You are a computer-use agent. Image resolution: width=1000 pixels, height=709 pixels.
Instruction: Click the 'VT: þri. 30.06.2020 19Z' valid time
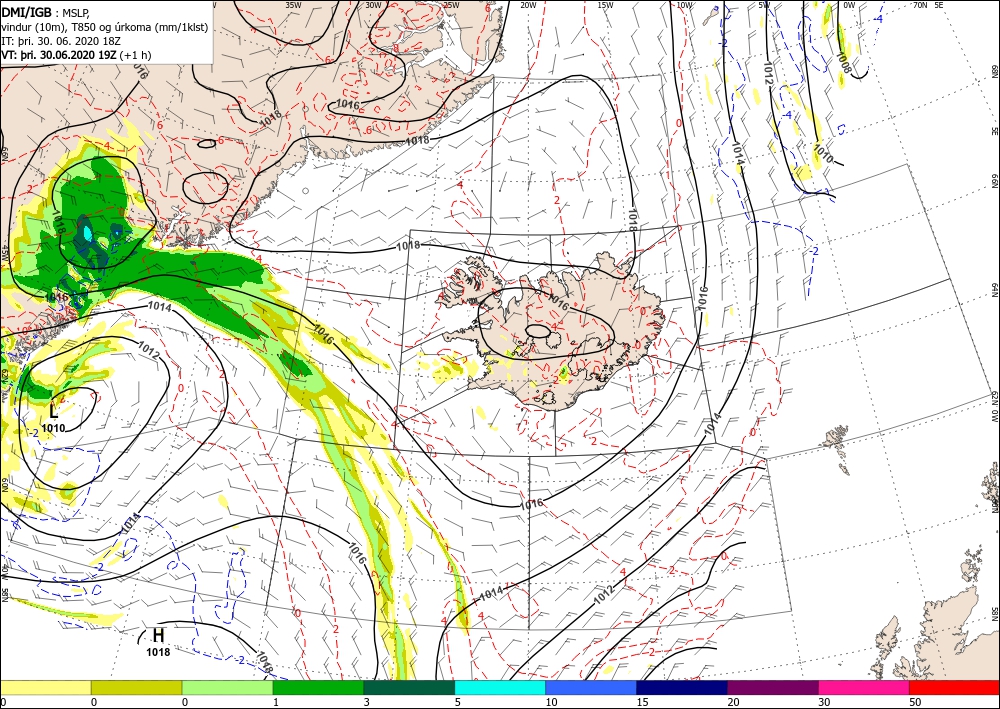click(x=61, y=55)
